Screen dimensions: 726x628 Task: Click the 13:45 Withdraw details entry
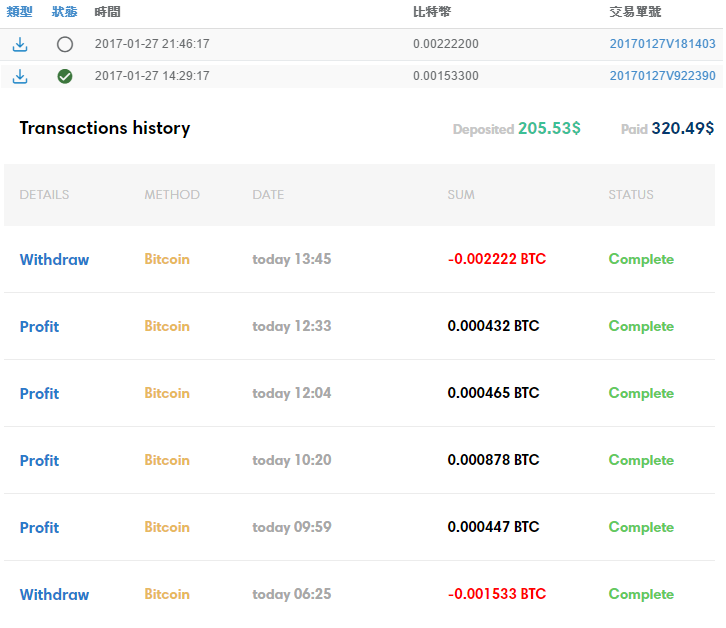[54, 259]
